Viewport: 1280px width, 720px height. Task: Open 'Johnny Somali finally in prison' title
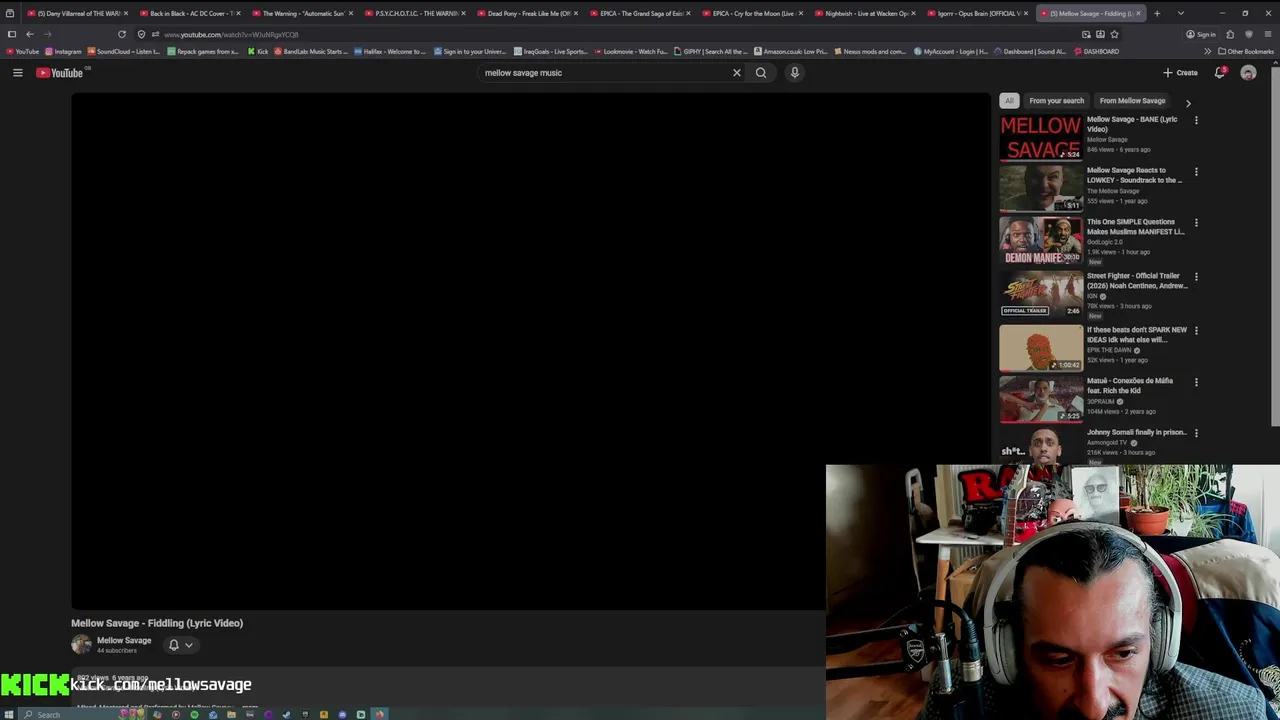[1137, 432]
